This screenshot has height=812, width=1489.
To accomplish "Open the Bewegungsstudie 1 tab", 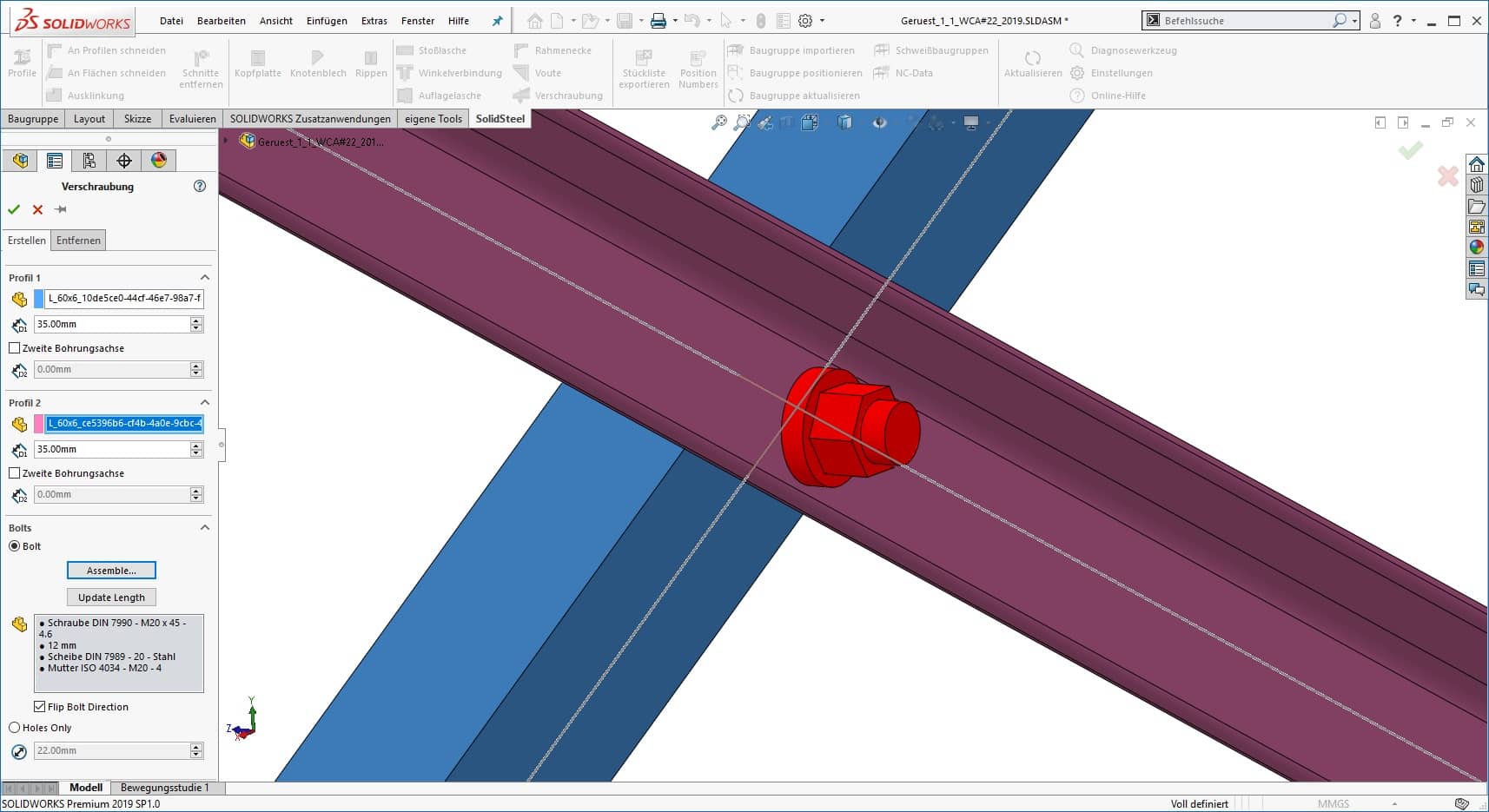I will pyautogui.click(x=165, y=788).
